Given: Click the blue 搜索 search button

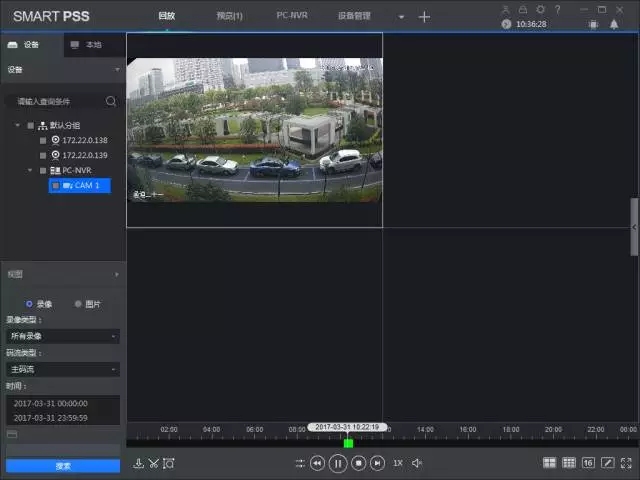Looking at the screenshot, I should coord(63,466).
